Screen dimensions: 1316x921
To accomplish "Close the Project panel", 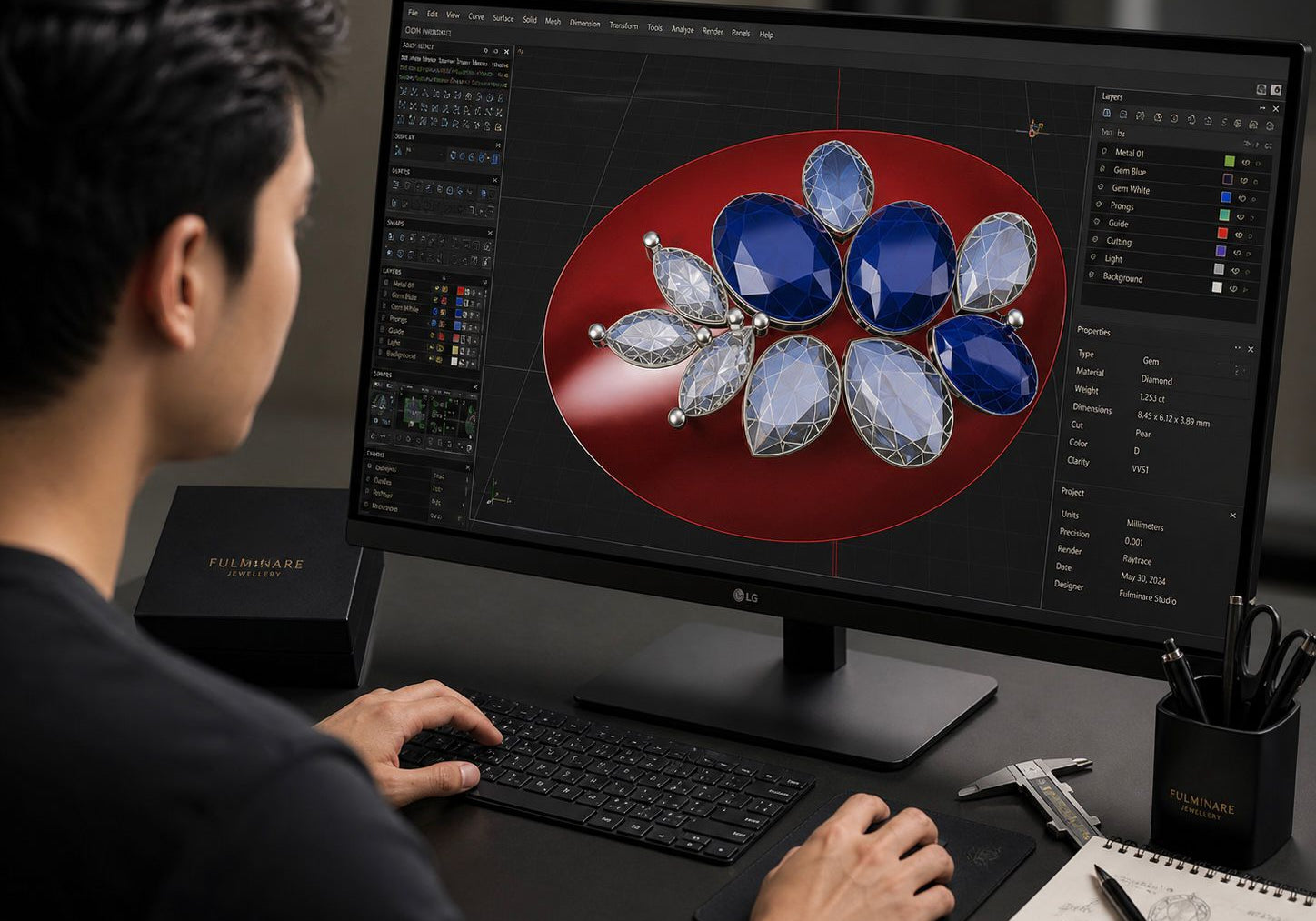I will (1233, 516).
